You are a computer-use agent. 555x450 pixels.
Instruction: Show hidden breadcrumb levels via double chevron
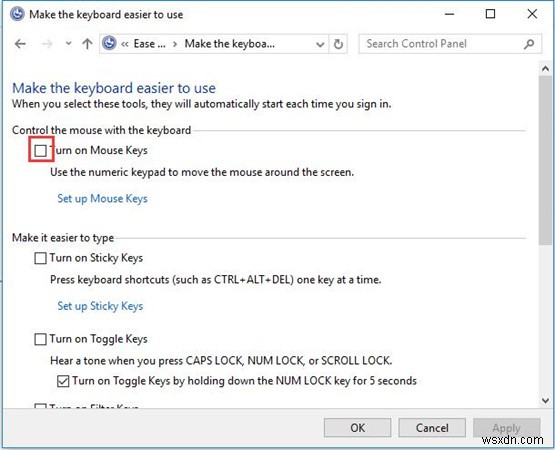click(125, 44)
